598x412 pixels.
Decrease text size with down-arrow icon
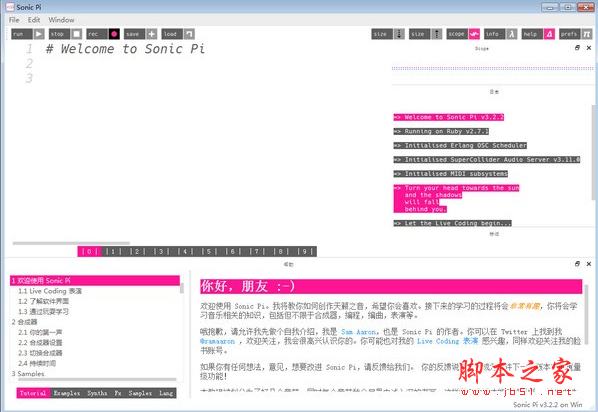pyautogui.click(x=399, y=34)
